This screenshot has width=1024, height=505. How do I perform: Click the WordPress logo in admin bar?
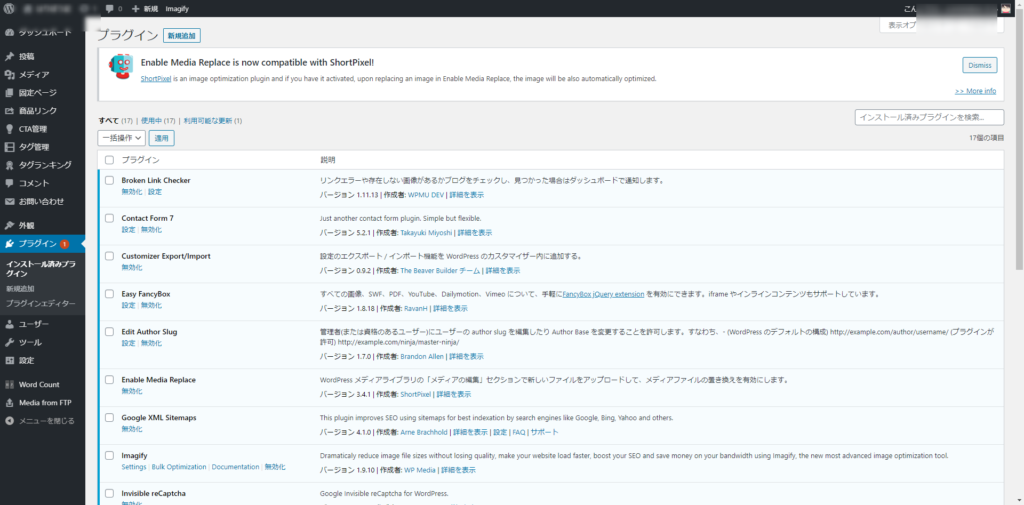click(9, 9)
